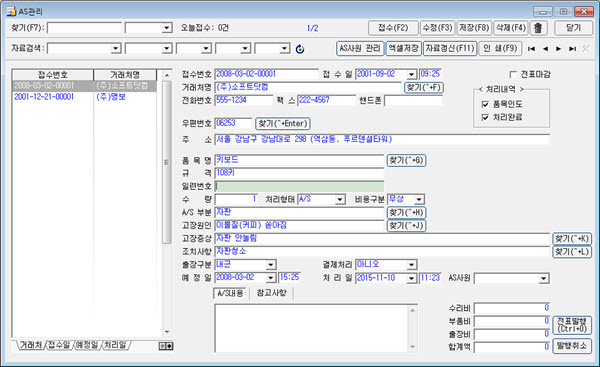The height and width of the screenshot is (367, 600).
Task: Go to first record navigation arrow
Action: pyautogui.click(x=532, y=49)
